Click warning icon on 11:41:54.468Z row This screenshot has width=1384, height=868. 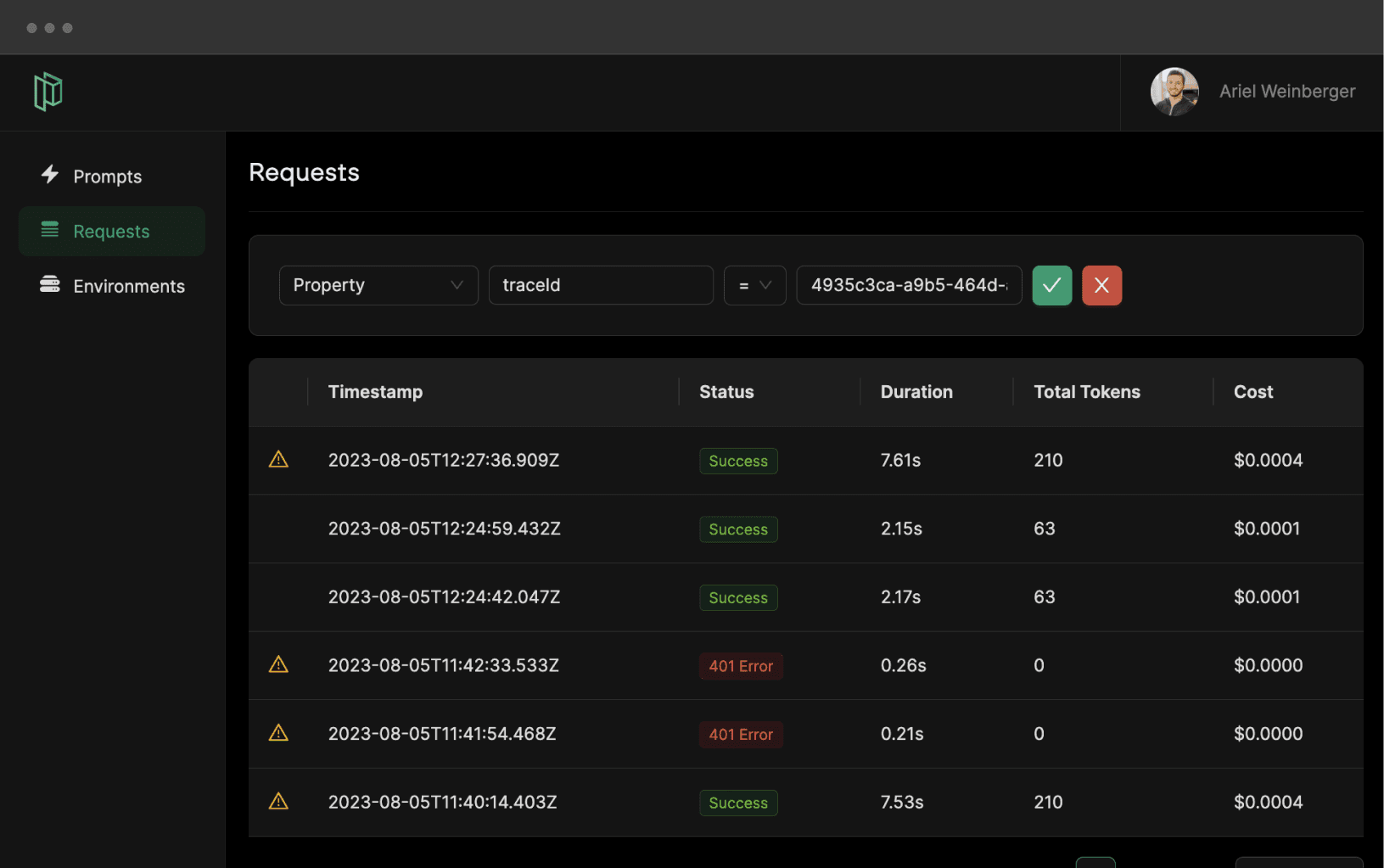point(278,733)
